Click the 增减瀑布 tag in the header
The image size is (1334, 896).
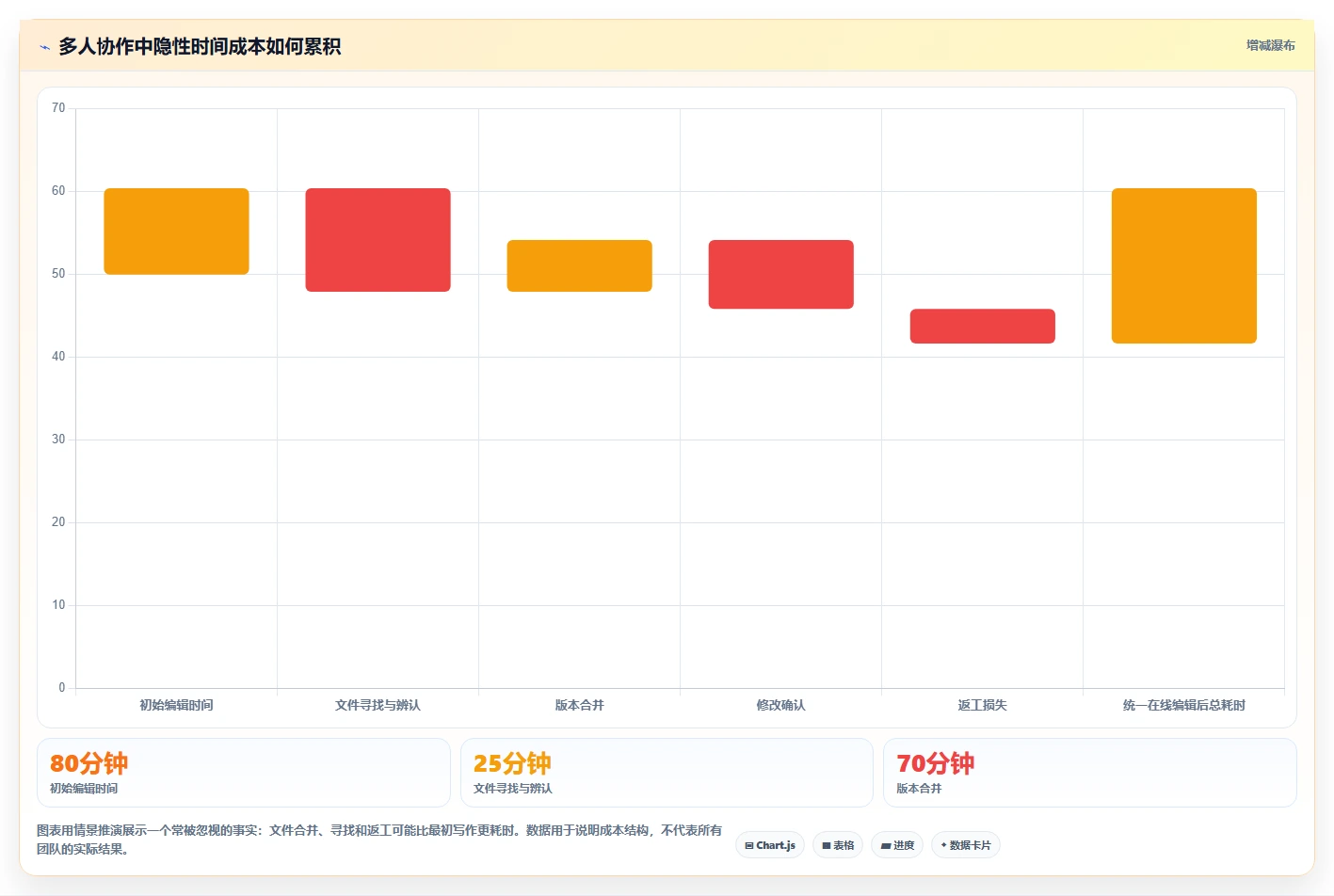(1270, 45)
